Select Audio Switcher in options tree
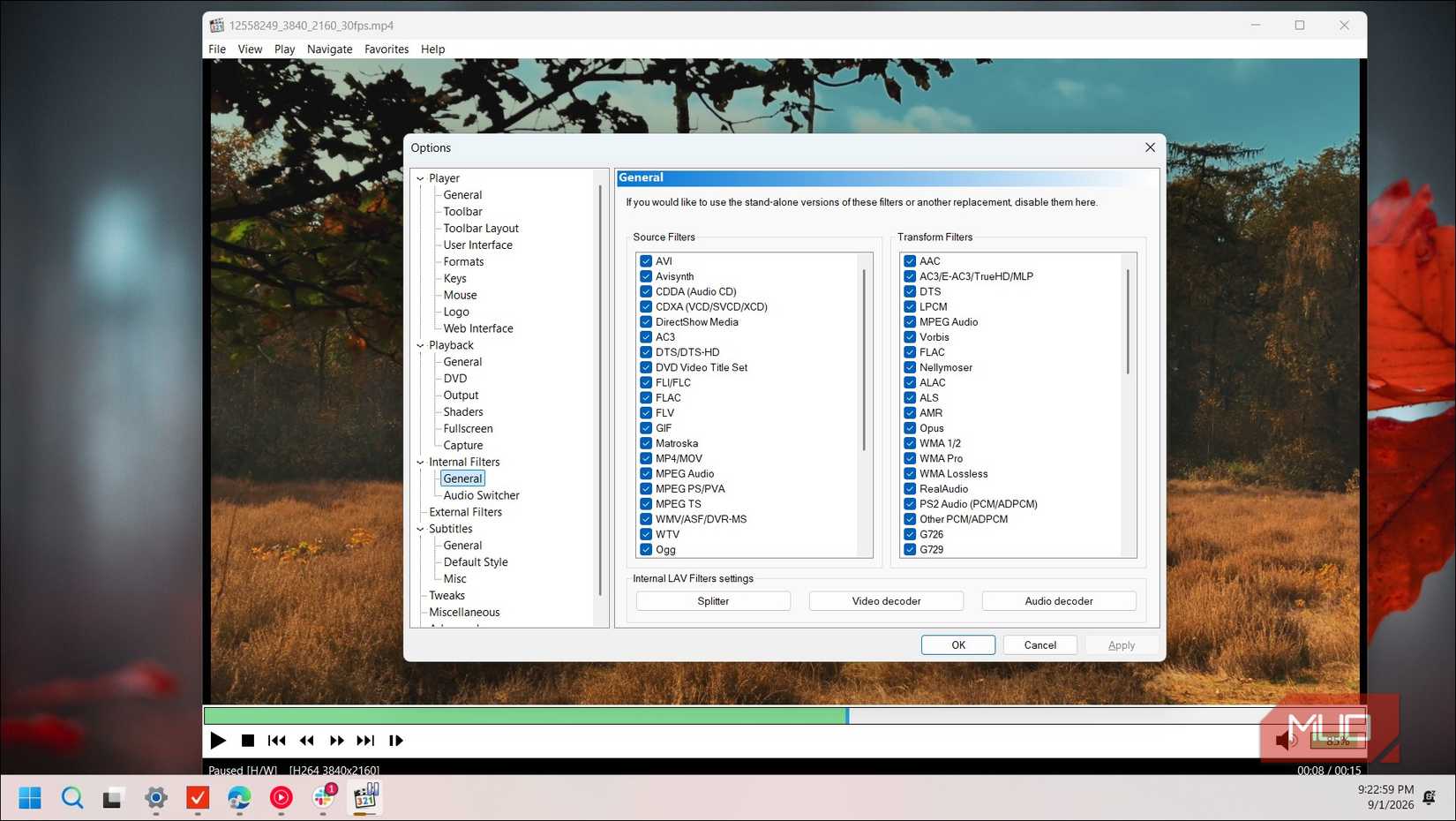This screenshot has width=1456, height=821. (481, 495)
